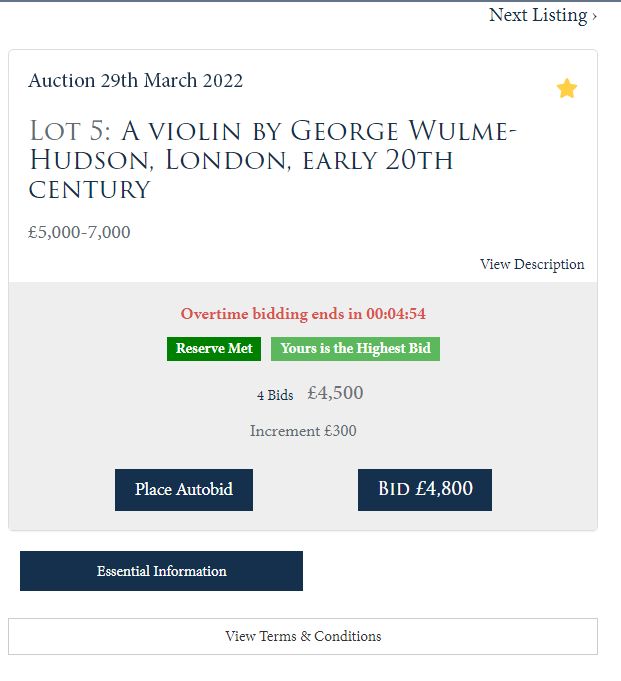Click the red Overtime bidding ends text
This screenshot has height=681, width=621.
[271, 314]
